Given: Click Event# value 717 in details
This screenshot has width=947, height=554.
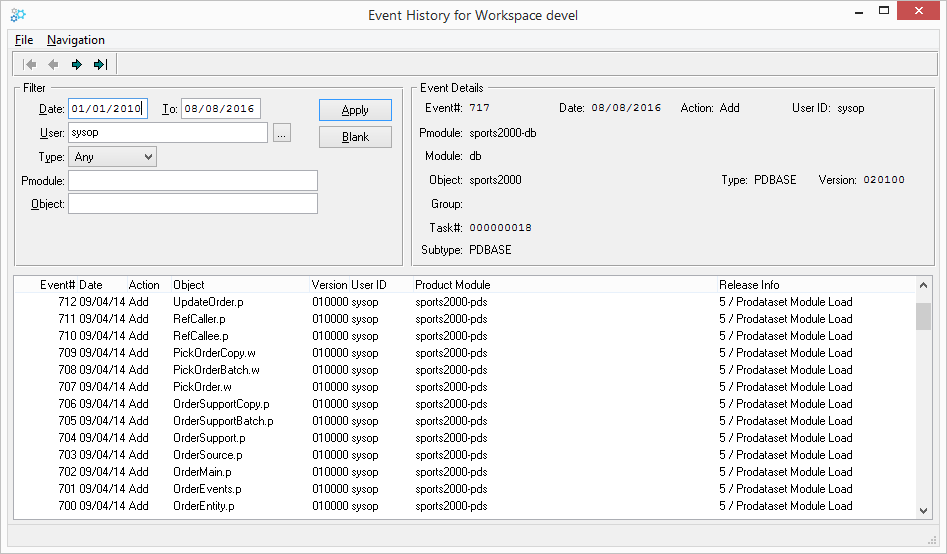Looking at the screenshot, I should 480,108.
